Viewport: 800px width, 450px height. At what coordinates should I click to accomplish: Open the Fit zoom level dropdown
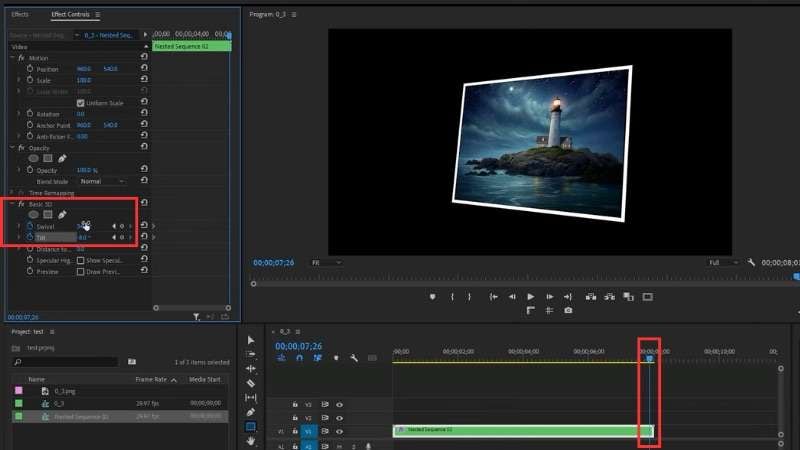327,262
